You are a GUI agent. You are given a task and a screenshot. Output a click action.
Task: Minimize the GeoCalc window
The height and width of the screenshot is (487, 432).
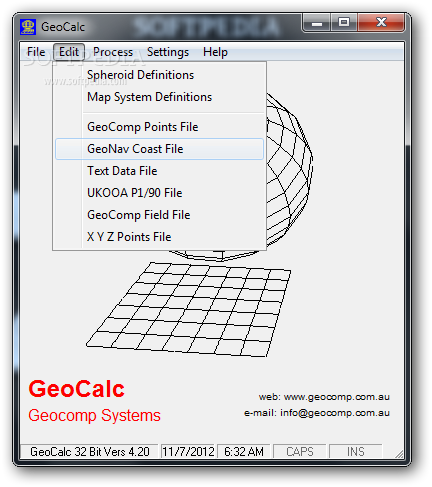tap(317, 23)
